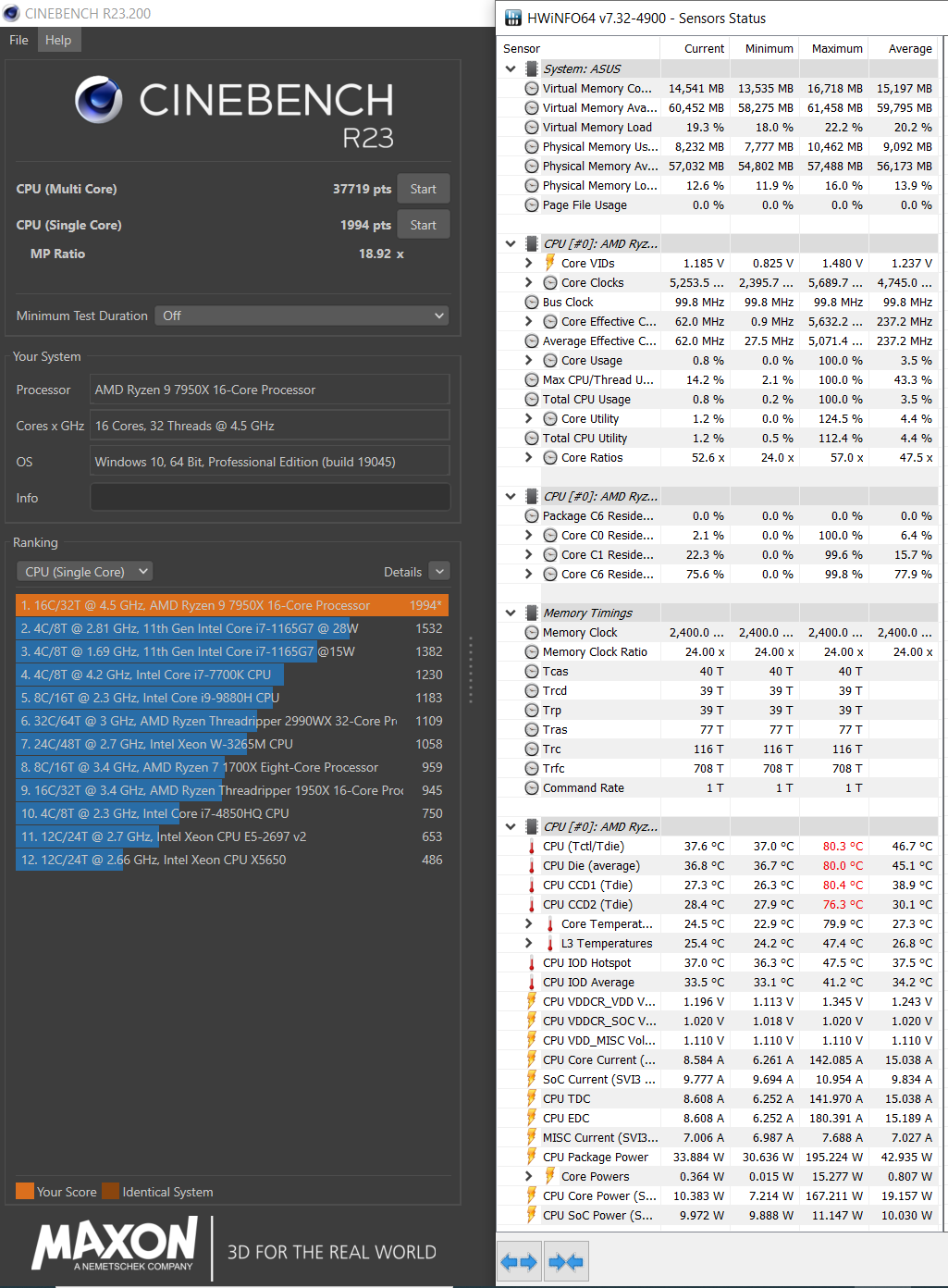
Task: Expand the Core VIDs row
Action: 529,263
